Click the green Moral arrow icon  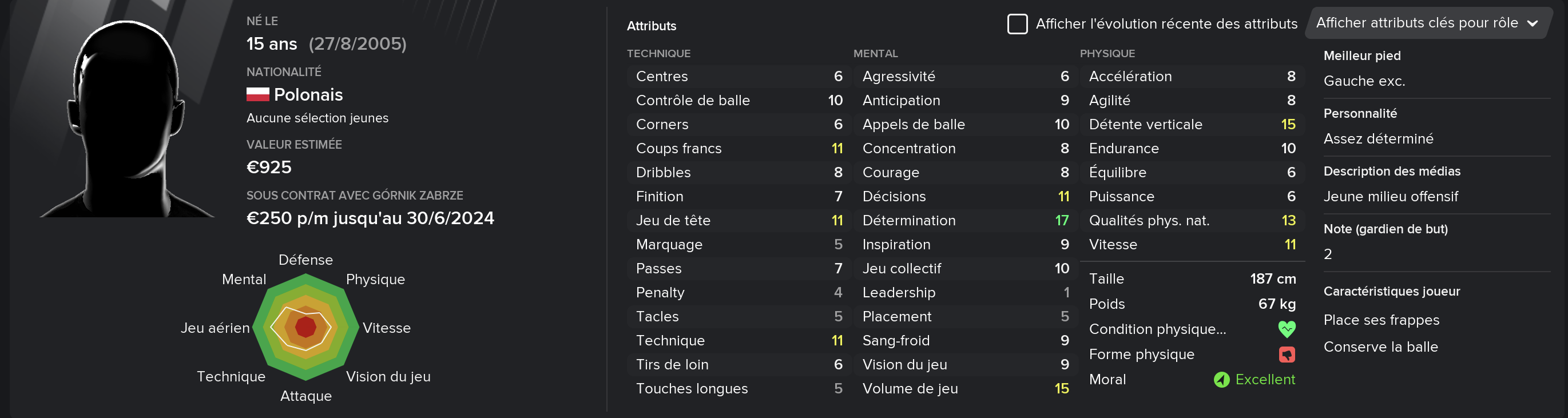(1221, 380)
